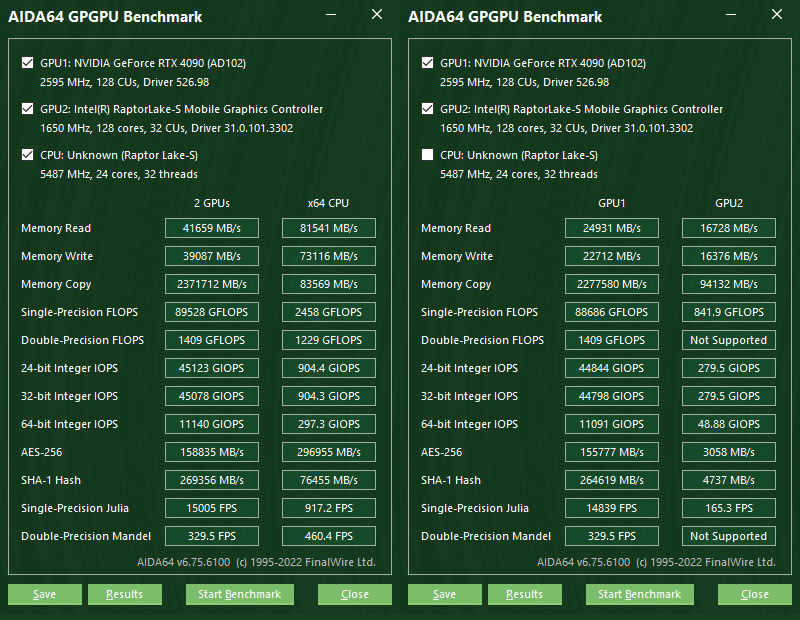The height and width of the screenshot is (620, 800).
Task: Open Results in left benchmark window
Action: [124, 594]
